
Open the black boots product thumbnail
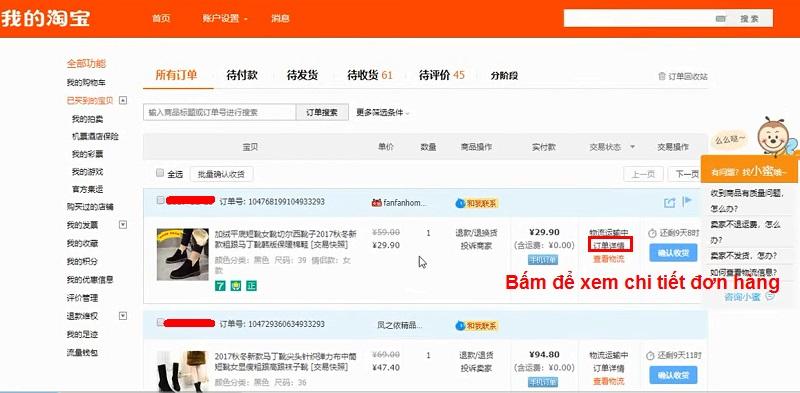(x=183, y=254)
